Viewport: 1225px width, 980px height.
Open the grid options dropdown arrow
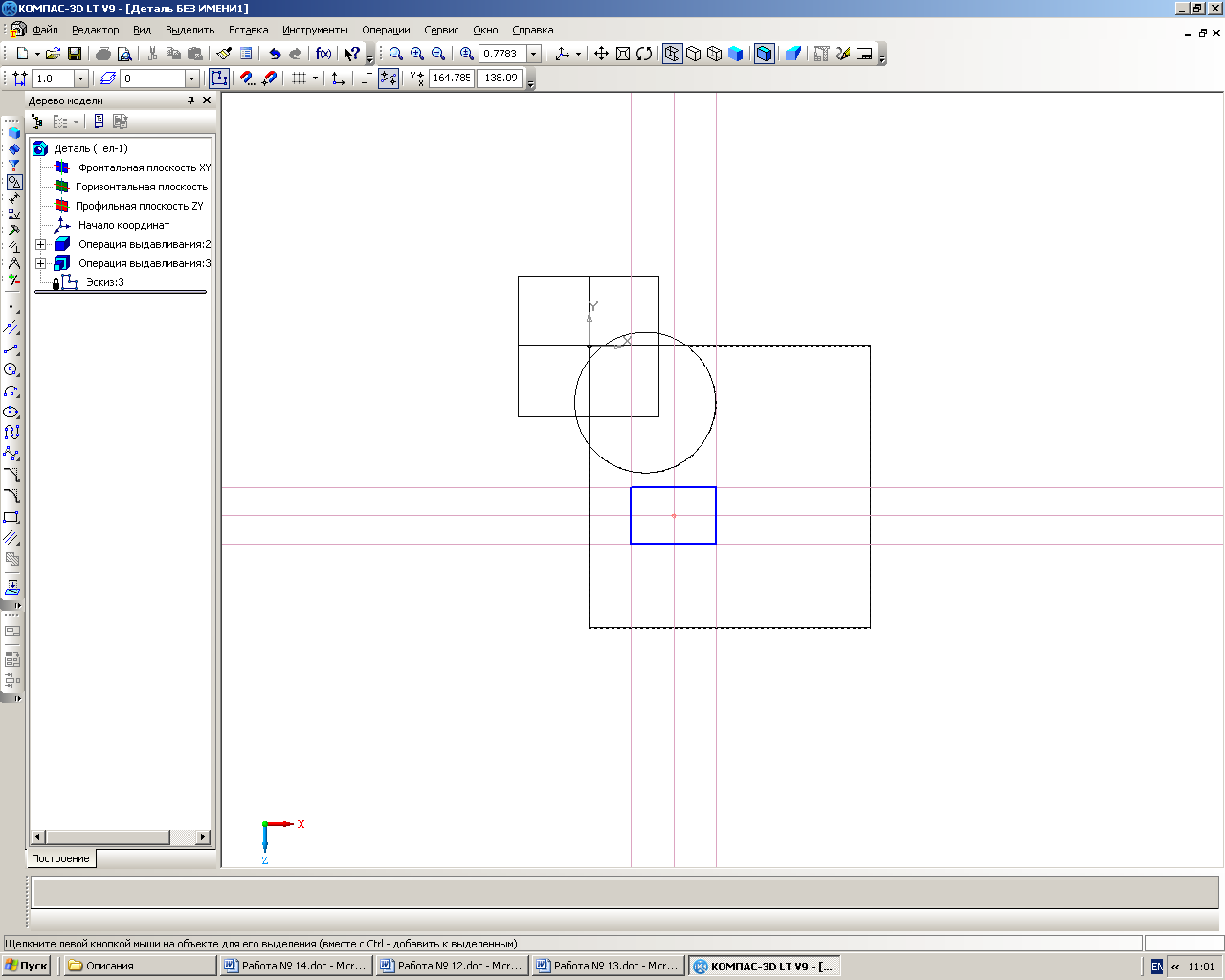point(315,78)
